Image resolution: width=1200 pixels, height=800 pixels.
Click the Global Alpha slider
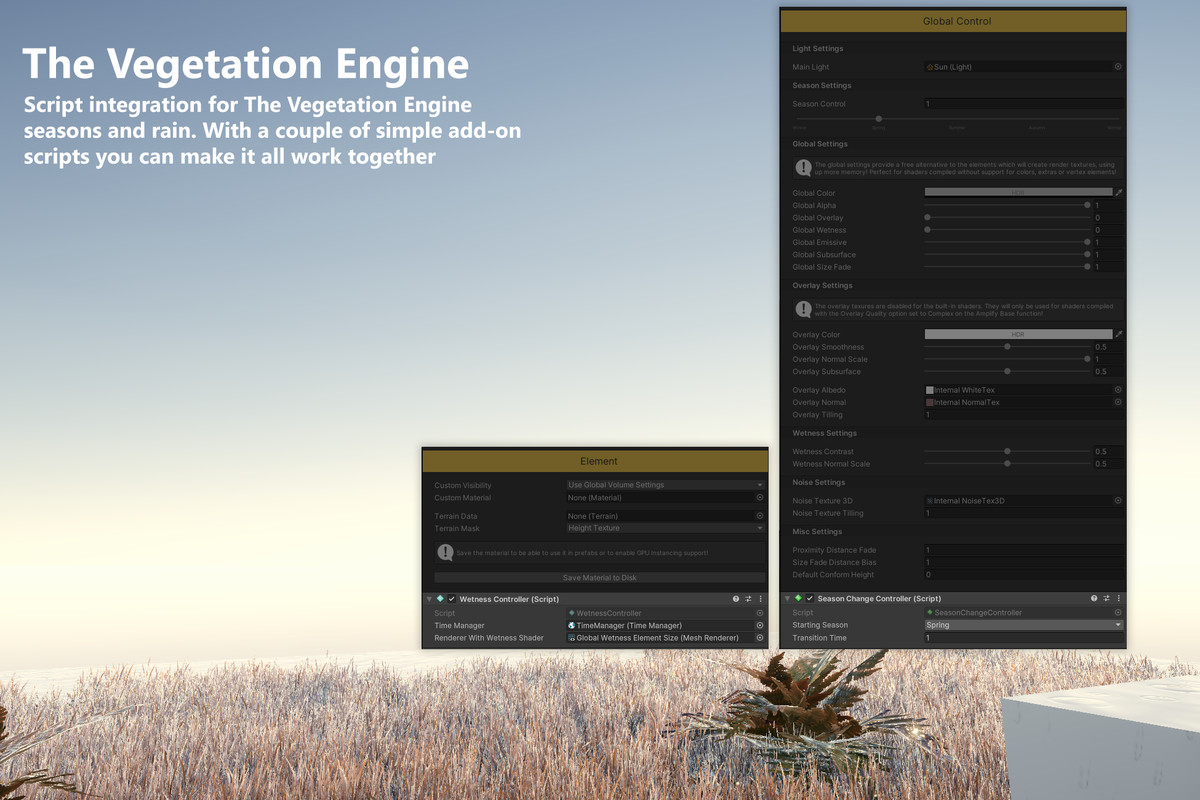[1007, 205]
